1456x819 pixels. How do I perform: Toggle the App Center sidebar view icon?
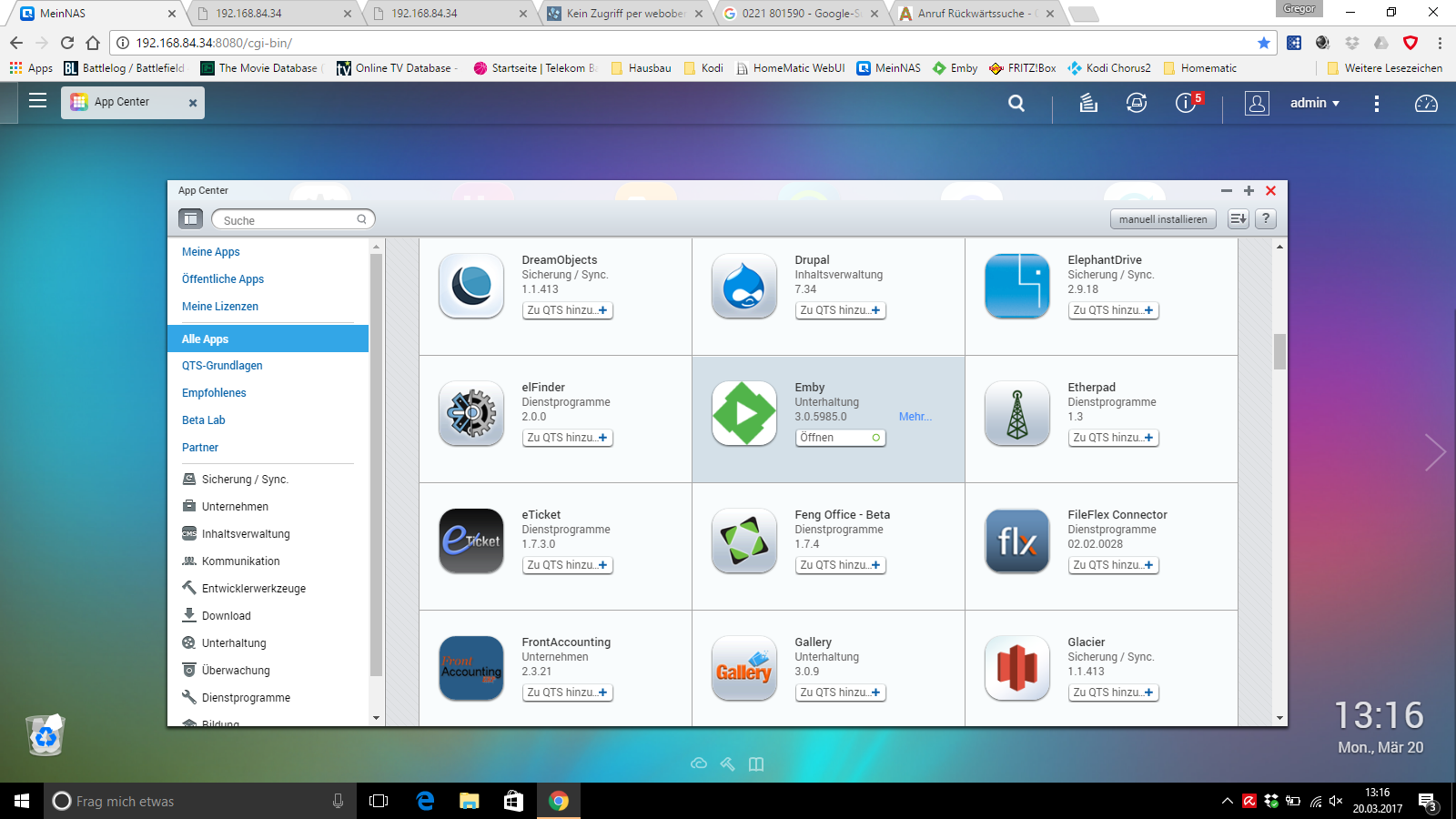[190, 218]
